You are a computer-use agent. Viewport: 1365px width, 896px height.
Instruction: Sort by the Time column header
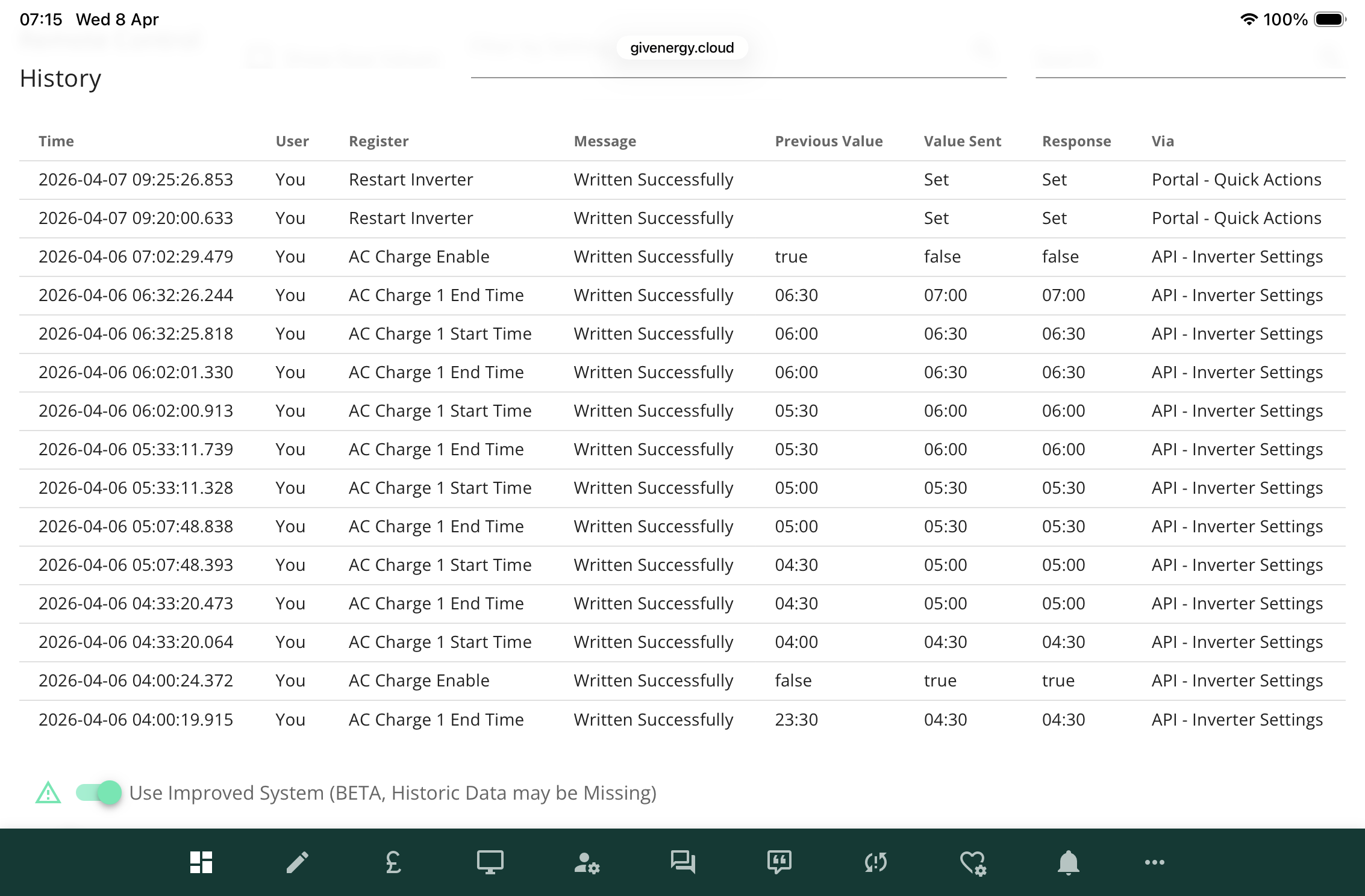coord(56,141)
